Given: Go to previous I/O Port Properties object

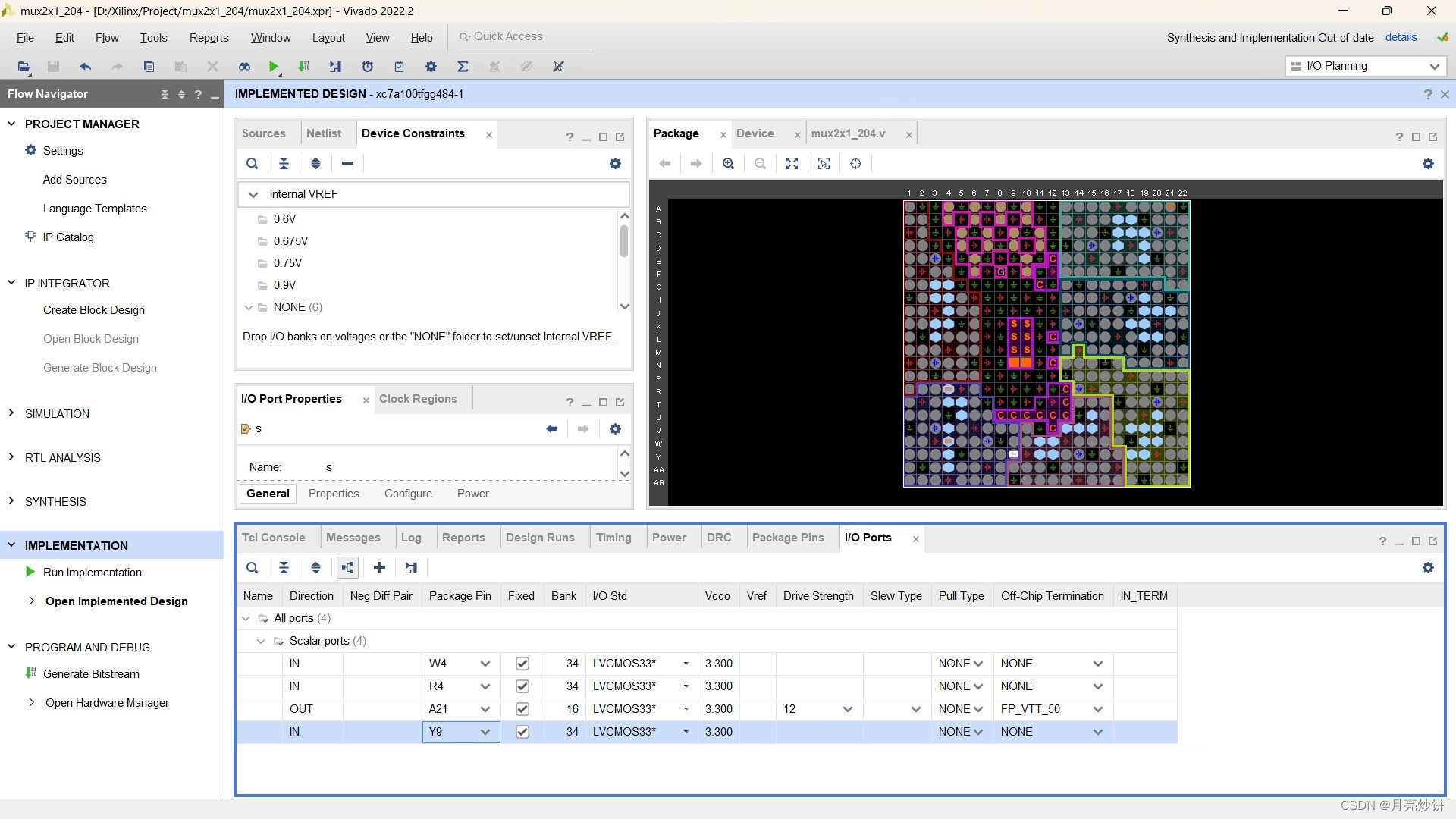Looking at the screenshot, I should click(x=552, y=429).
